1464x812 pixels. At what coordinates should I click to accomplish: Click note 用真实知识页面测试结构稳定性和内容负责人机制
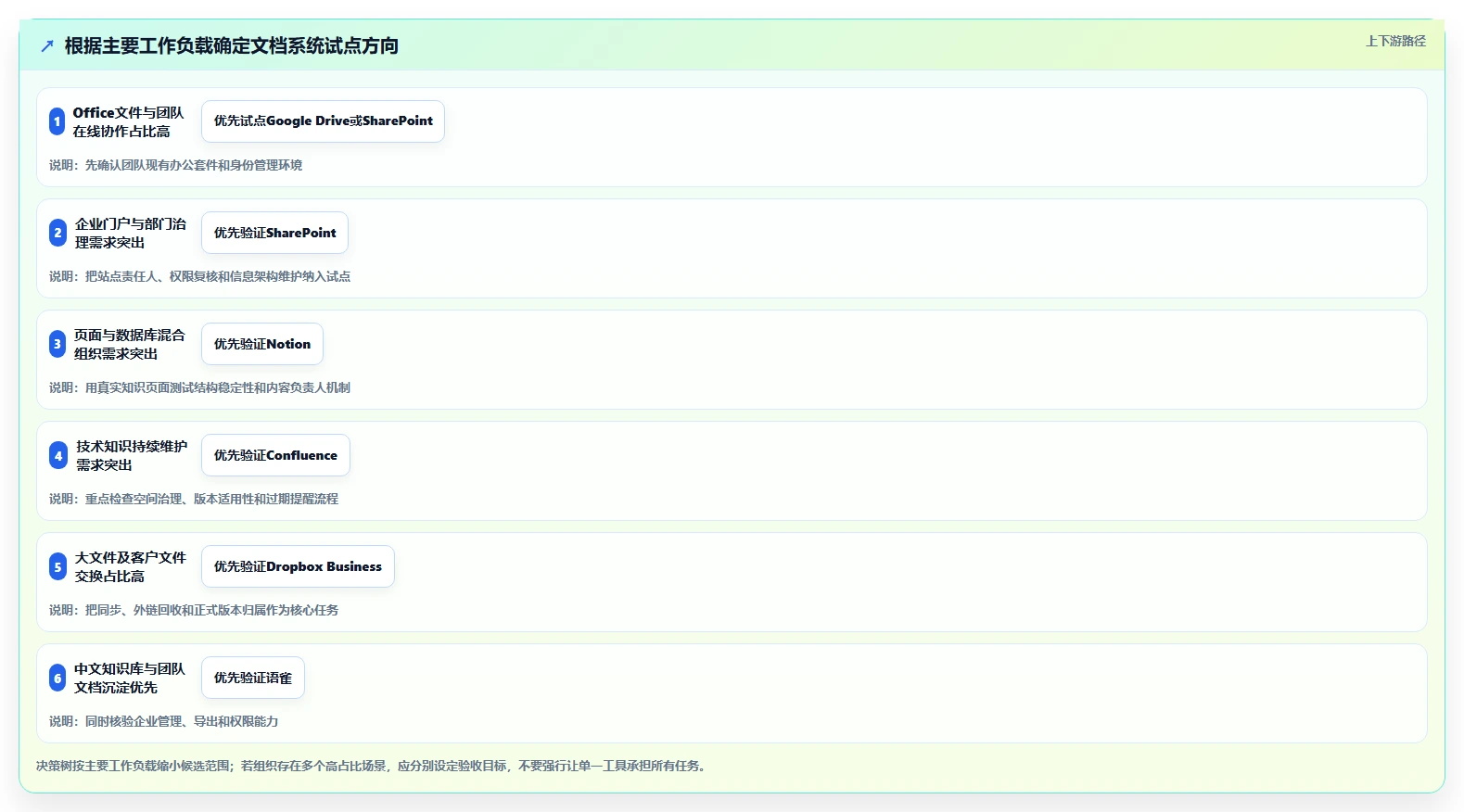[x=218, y=387]
